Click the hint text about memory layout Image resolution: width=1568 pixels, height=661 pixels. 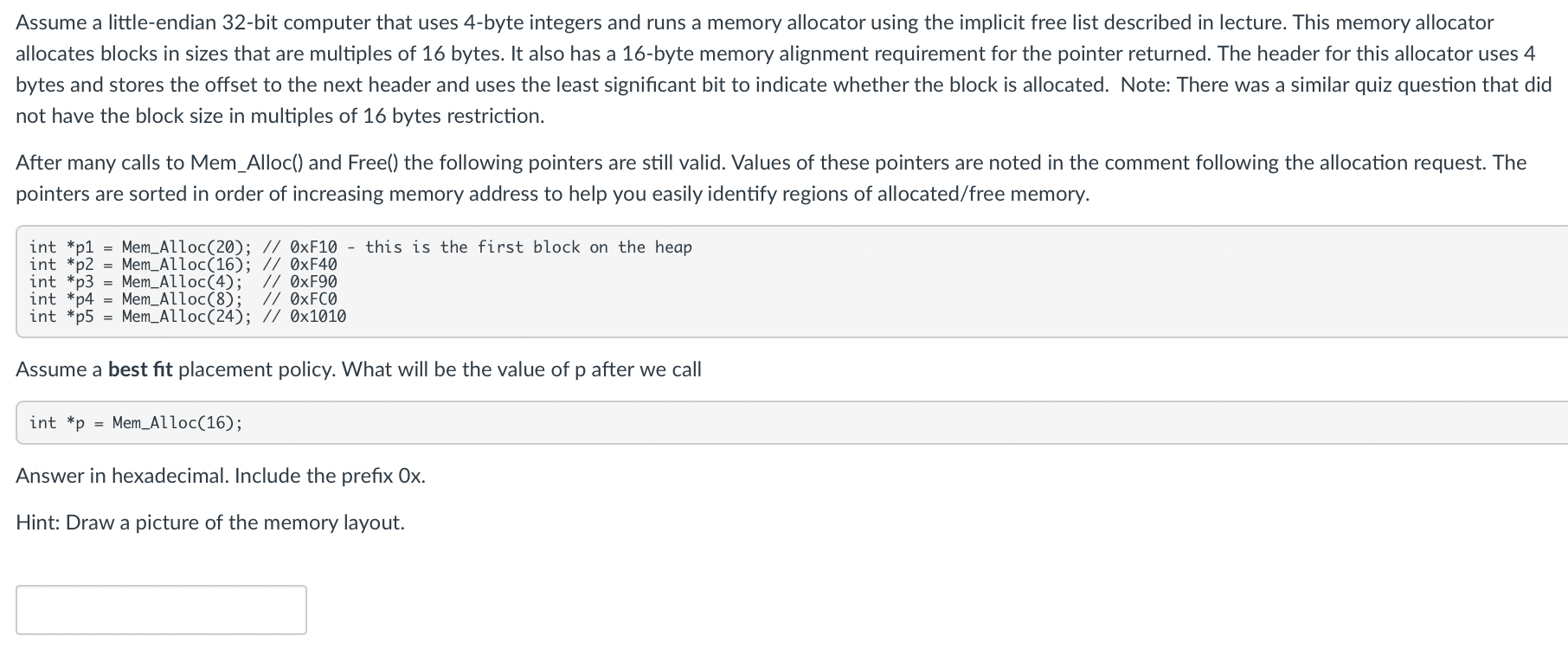[210, 522]
